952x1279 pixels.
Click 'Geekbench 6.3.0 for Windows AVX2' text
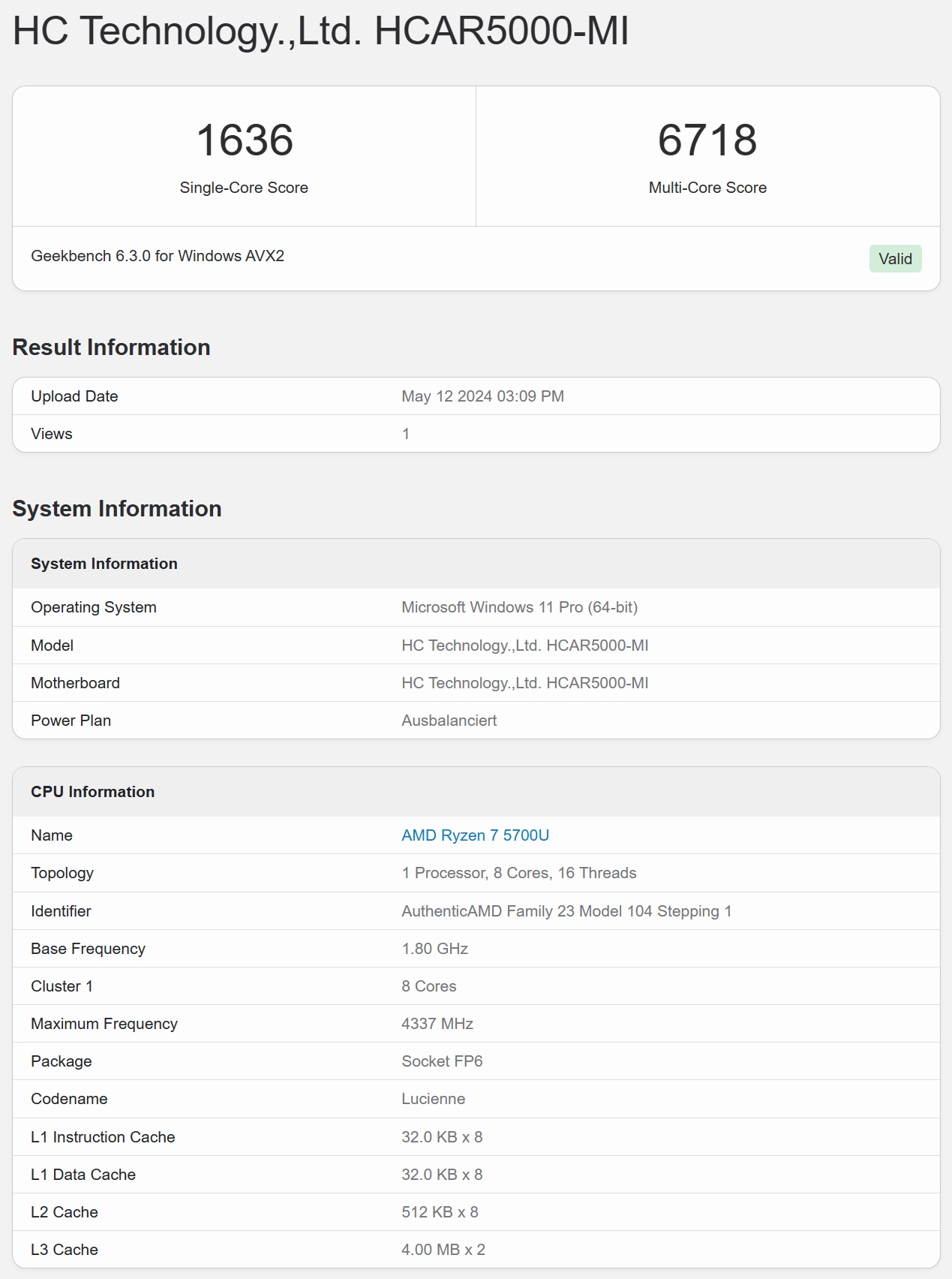point(158,256)
